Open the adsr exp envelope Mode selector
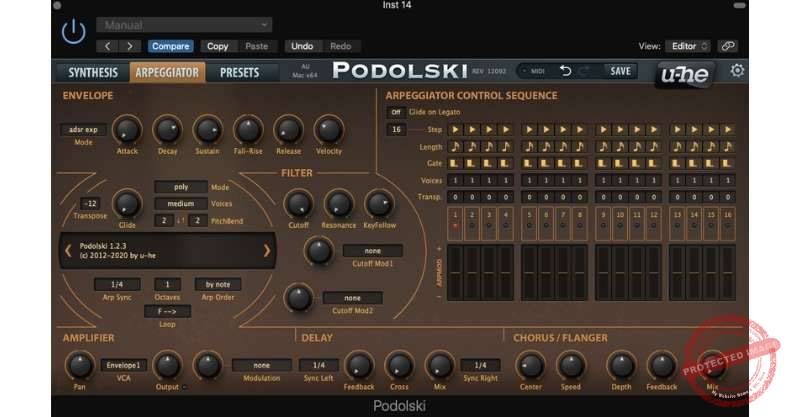800x417 pixels. coord(83,130)
